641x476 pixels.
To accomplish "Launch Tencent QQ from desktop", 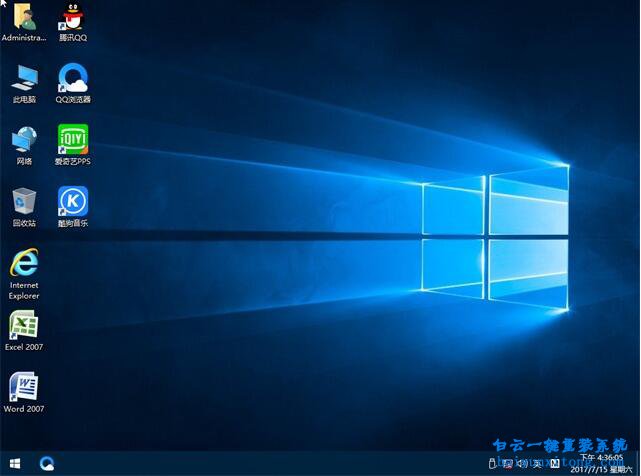I will pos(72,18).
